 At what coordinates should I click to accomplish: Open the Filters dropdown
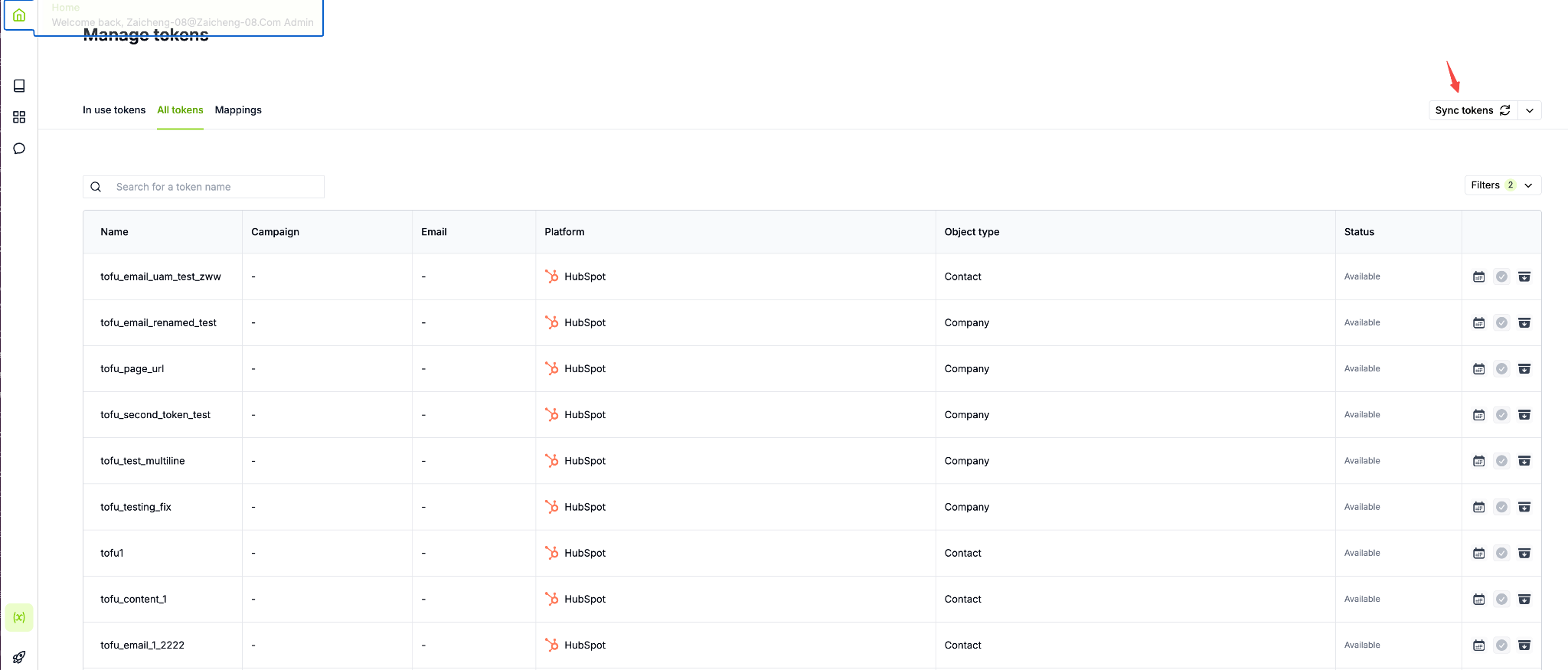click(x=1501, y=185)
